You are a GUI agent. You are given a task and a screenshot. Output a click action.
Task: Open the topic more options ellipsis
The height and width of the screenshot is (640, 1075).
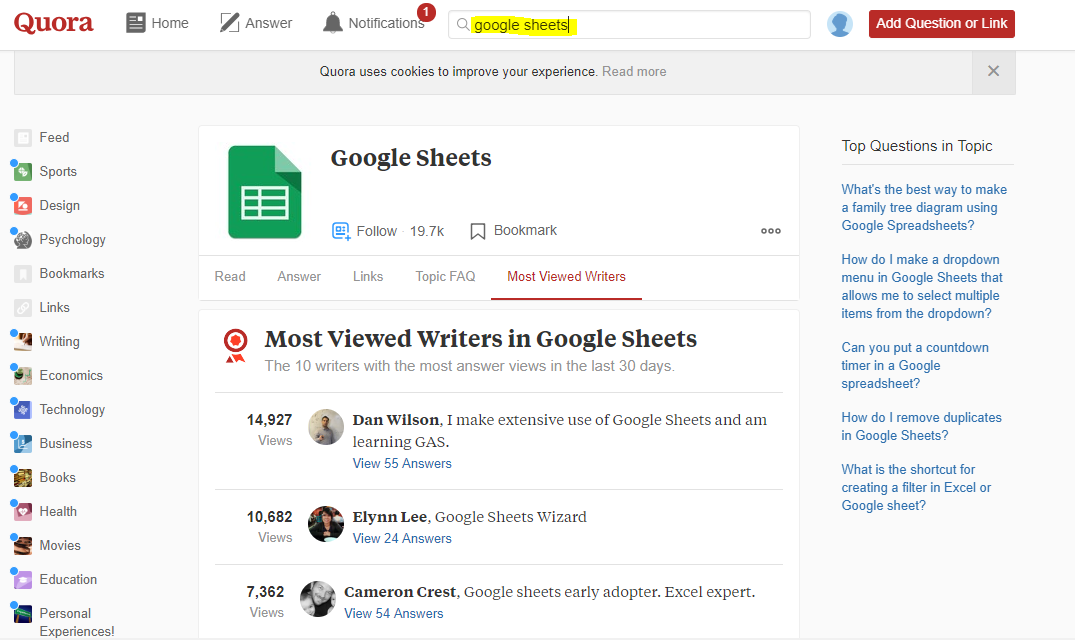tap(771, 231)
